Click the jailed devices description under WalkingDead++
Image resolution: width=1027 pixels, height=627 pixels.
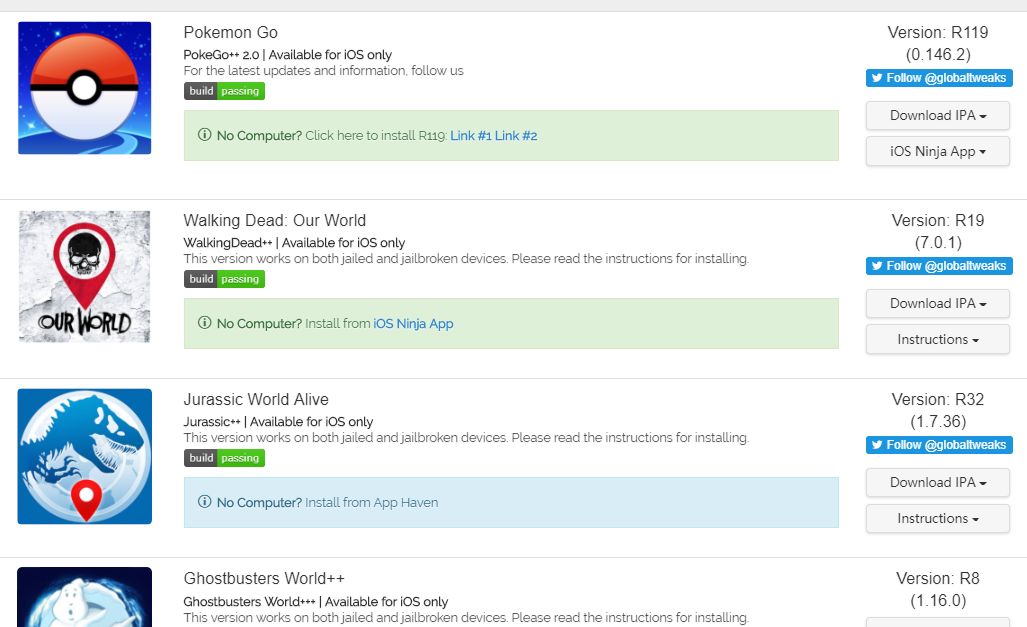(x=466, y=259)
